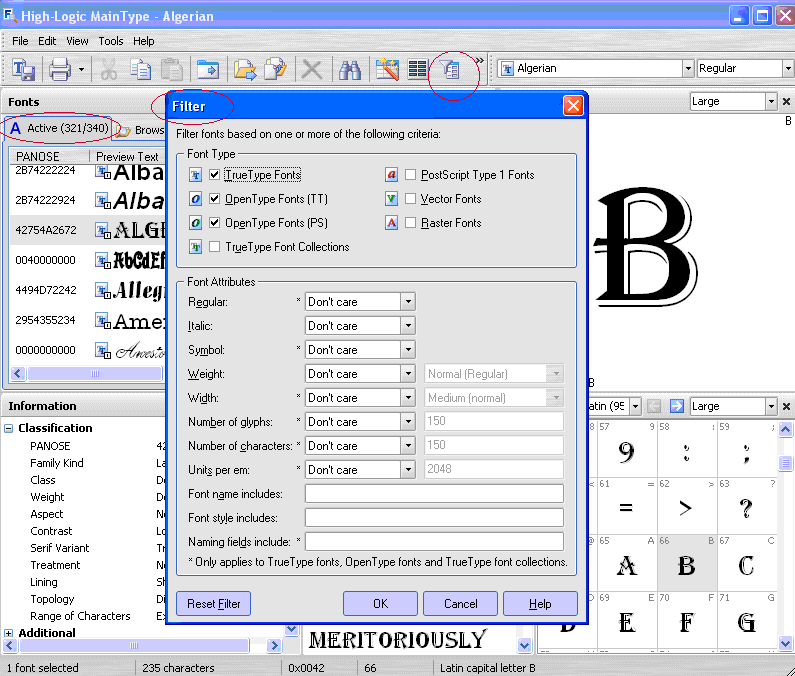Open the File menu

click(20, 41)
